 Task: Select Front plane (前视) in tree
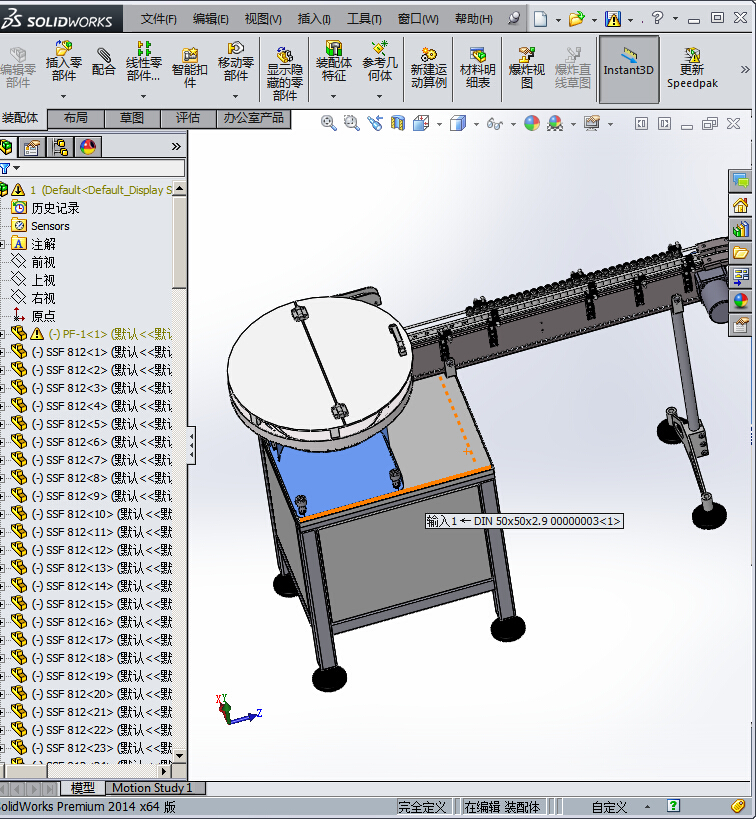[x=33, y=262]
